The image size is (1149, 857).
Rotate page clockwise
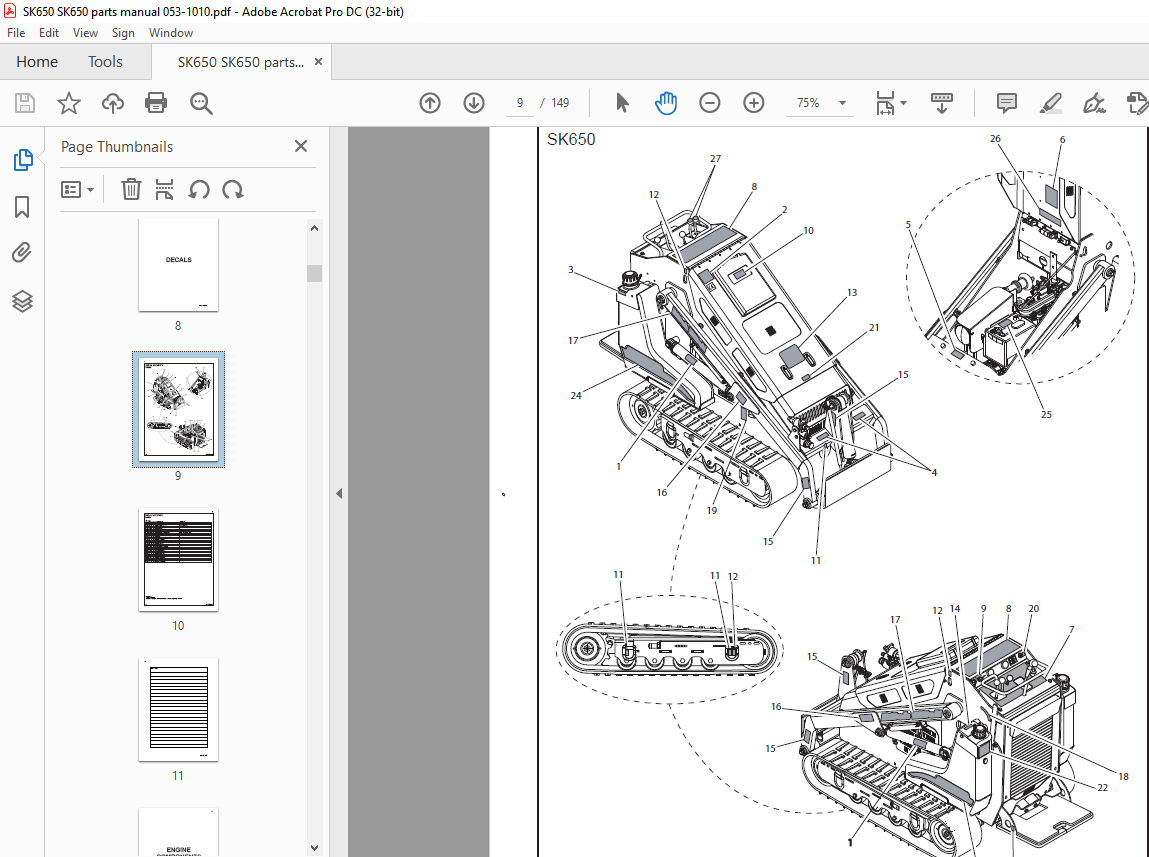coord(233,190)
